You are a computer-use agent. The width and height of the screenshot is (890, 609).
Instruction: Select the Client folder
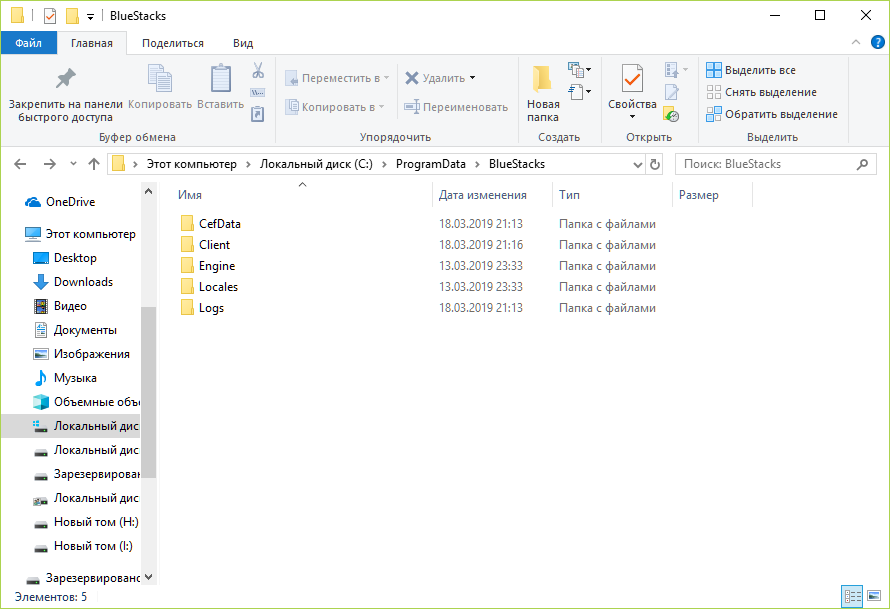(x=205, y=245)
